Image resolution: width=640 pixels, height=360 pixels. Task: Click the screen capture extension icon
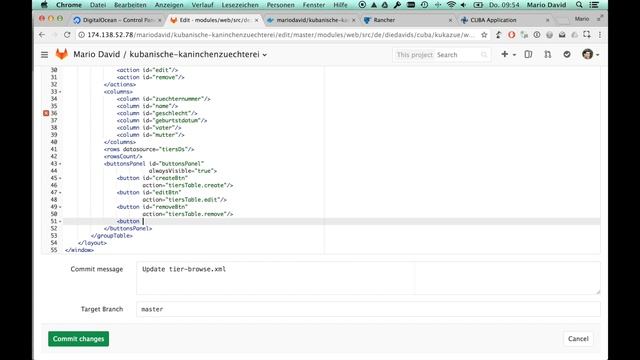click(587, 35)
